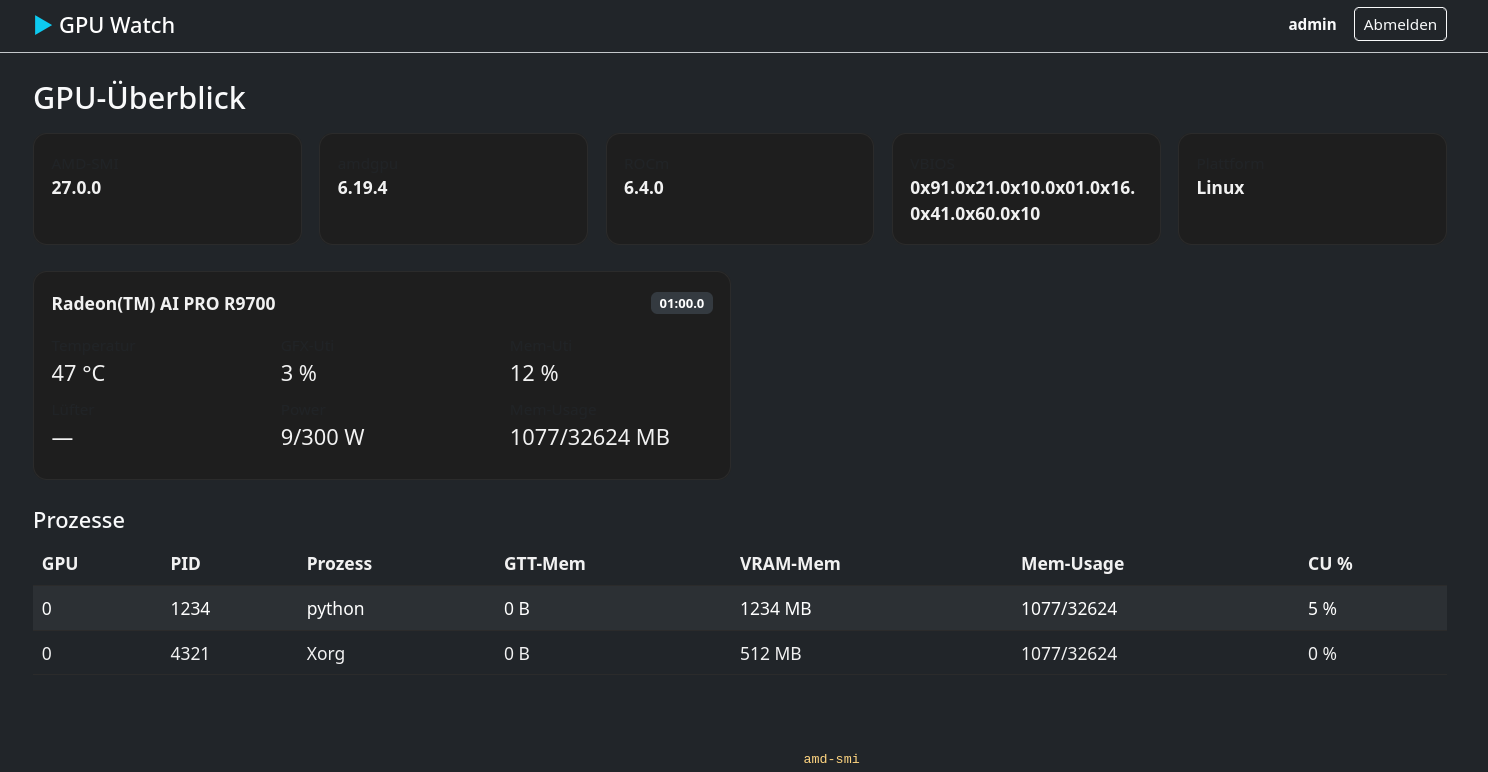Screen dimensions: 1488x772
Task: Select the Linux platform card
Action: [1312, 189]
